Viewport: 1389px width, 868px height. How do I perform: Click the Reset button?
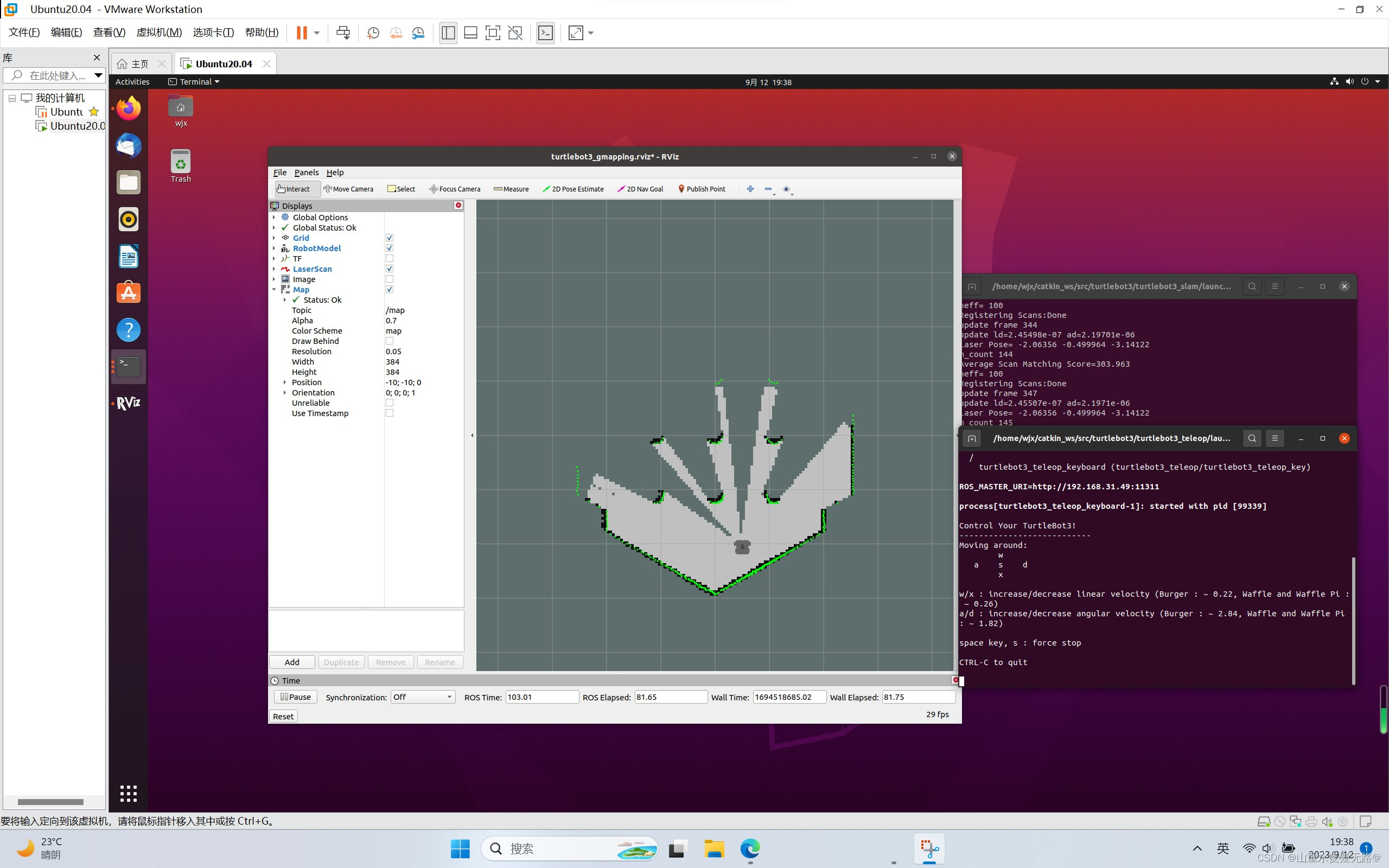283,717
